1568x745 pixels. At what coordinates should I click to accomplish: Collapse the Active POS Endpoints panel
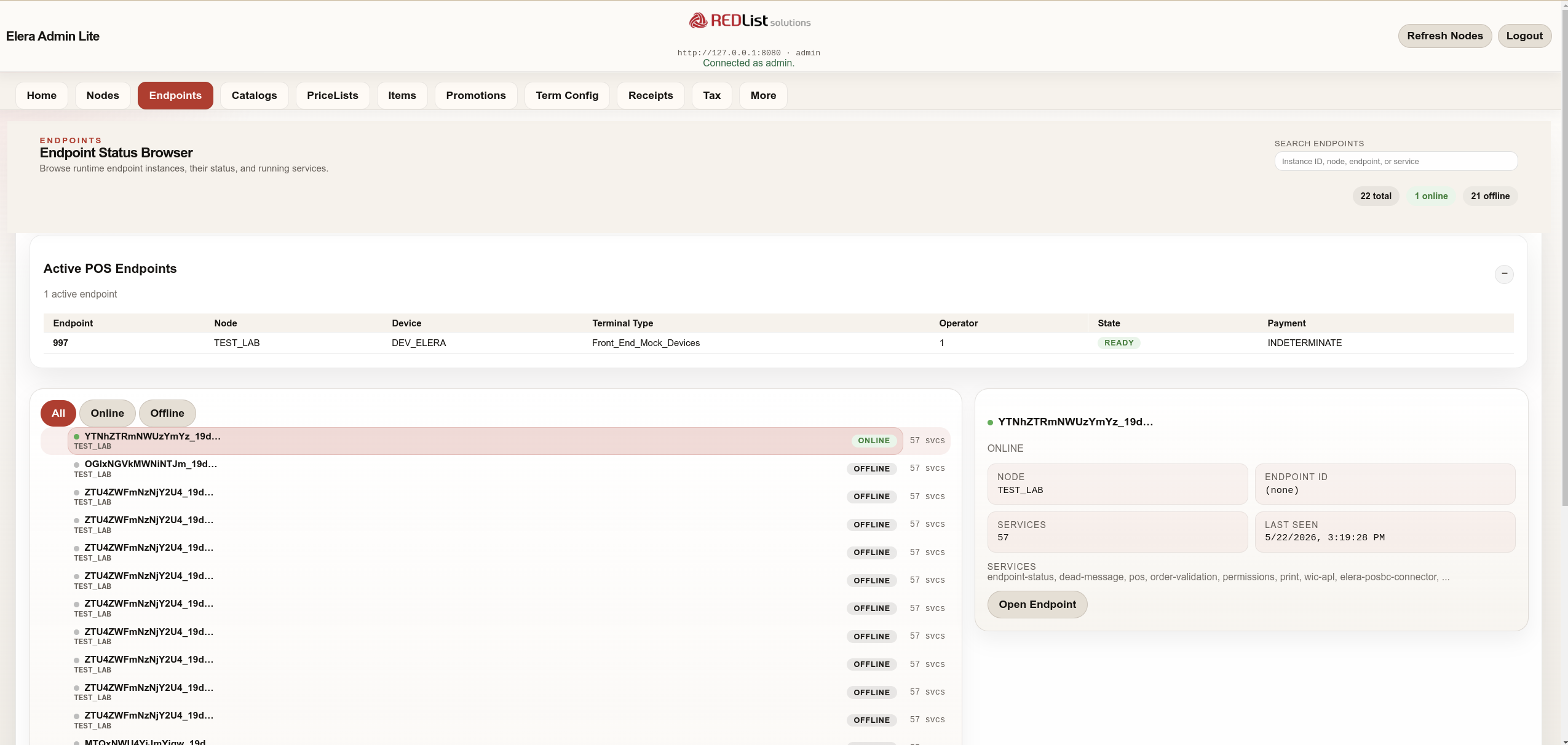tap(1504, 274)
